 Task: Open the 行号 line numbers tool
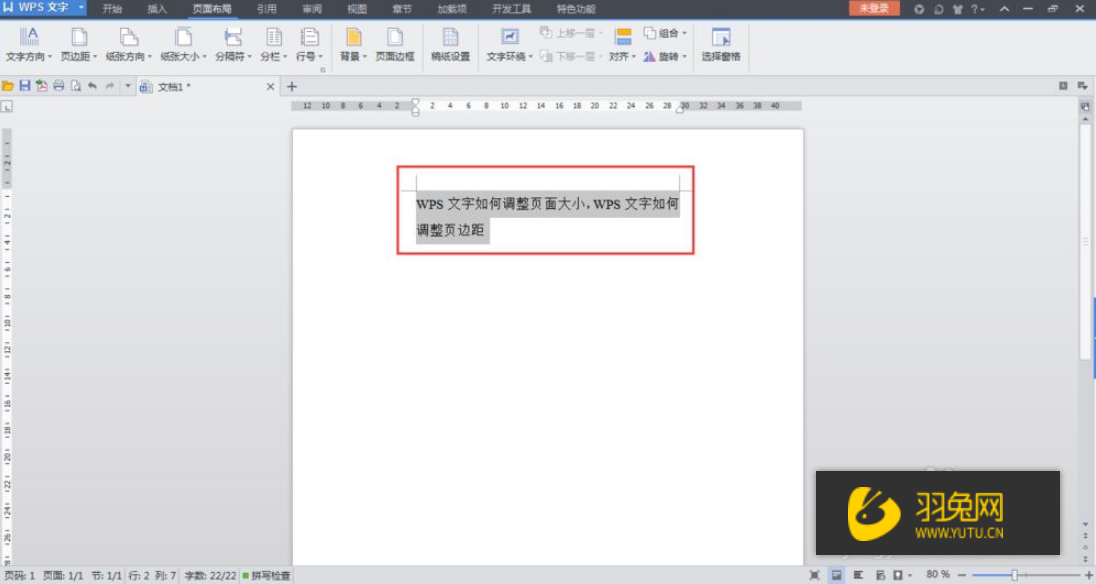pos(309,45)
